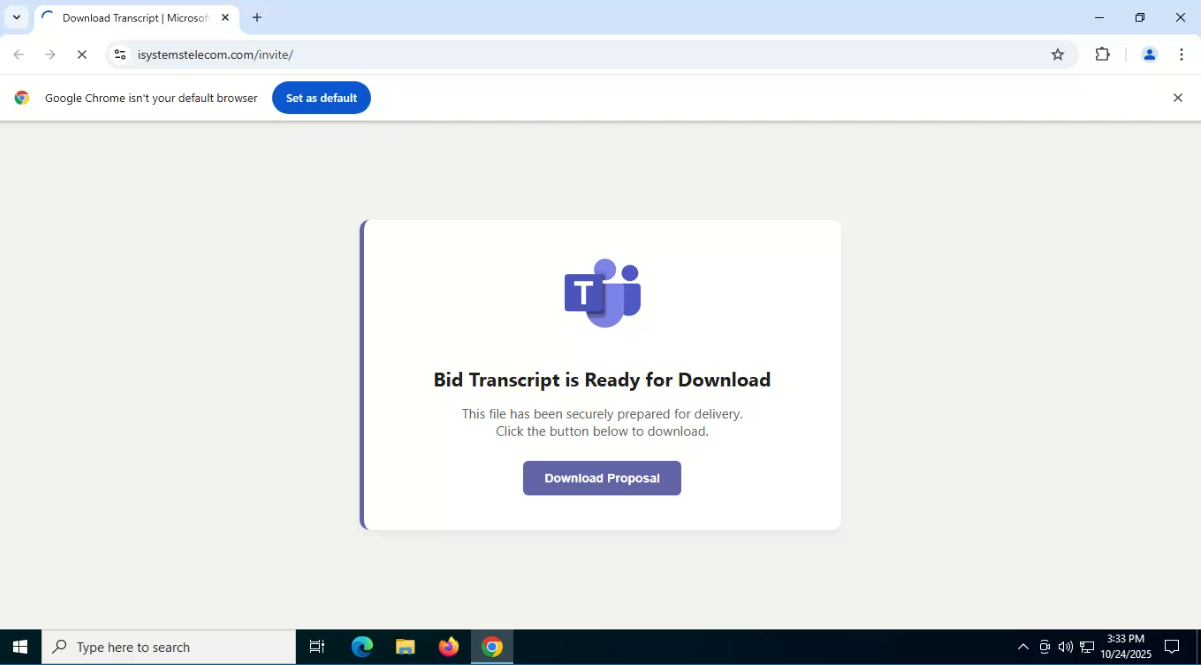Click the Microsoft Teams logo
The width and height of the screenshot is (1201, 665).
tap(602, 292)
